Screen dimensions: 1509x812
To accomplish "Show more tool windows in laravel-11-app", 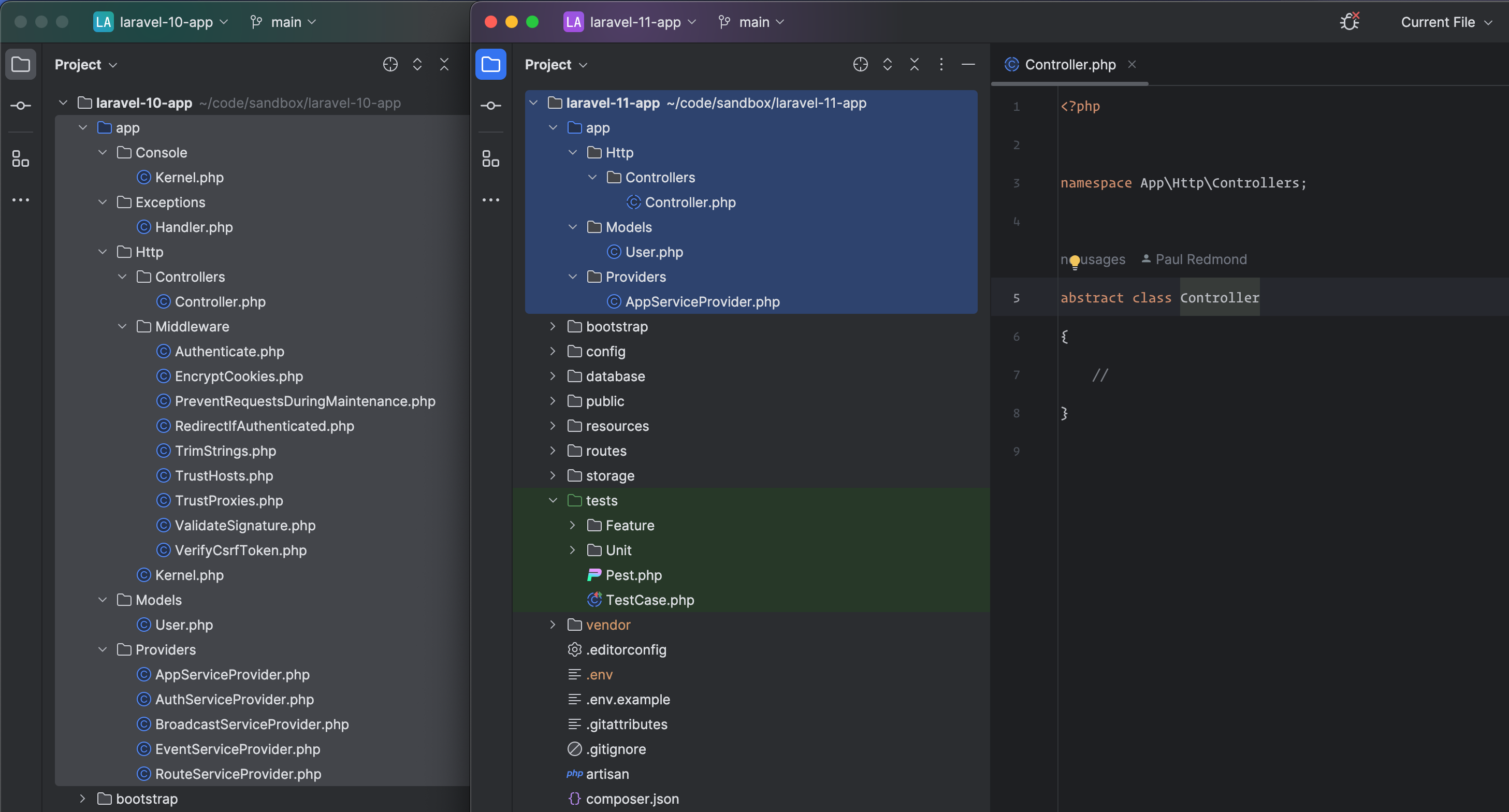I will pos(490,200).
